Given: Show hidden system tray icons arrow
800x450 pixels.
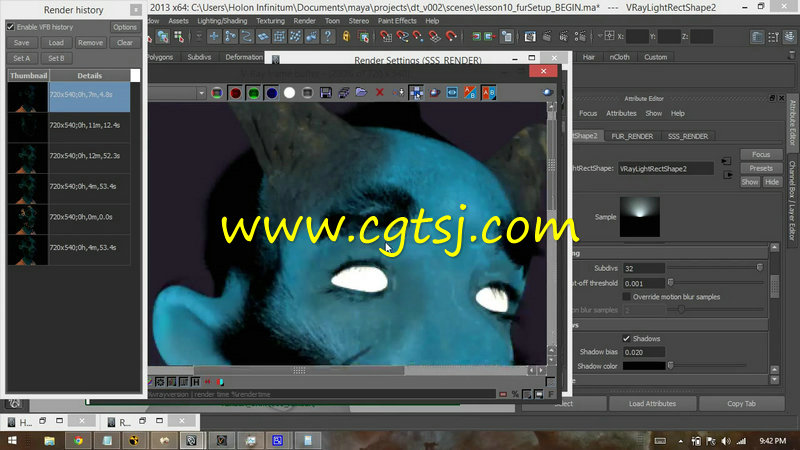Looking at the screenshot, I should point(680,441).
